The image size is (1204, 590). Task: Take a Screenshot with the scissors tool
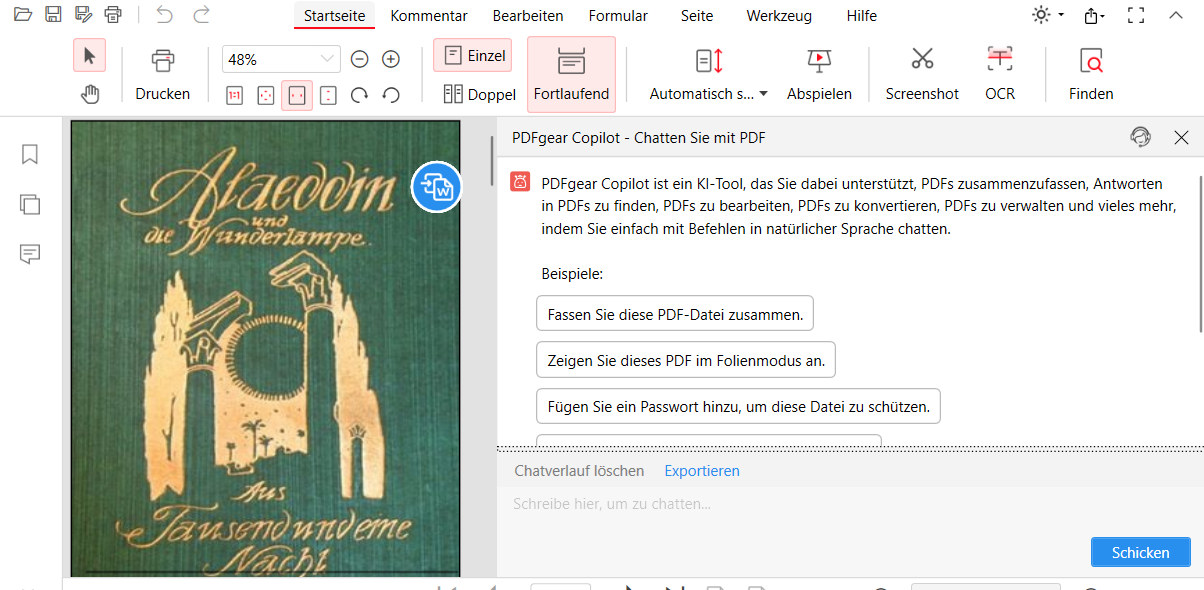click(x=921, y=73)
